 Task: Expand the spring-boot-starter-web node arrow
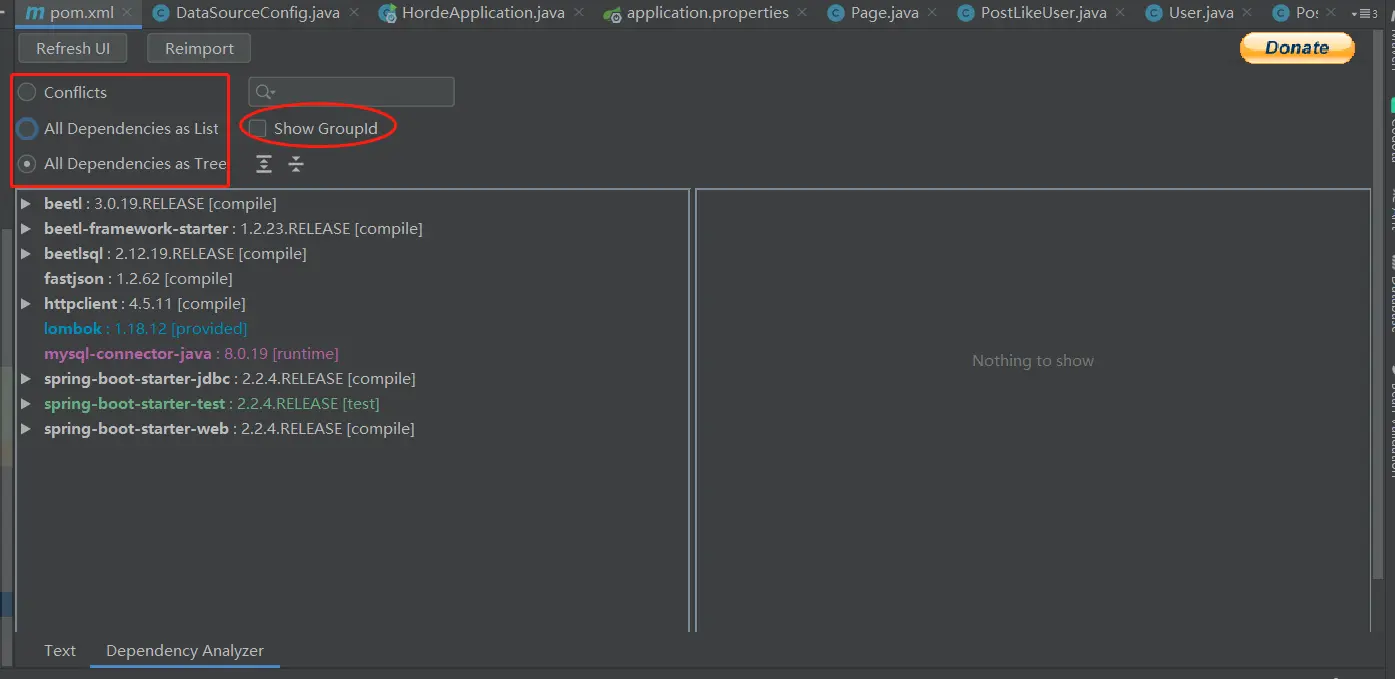[26, 429]
